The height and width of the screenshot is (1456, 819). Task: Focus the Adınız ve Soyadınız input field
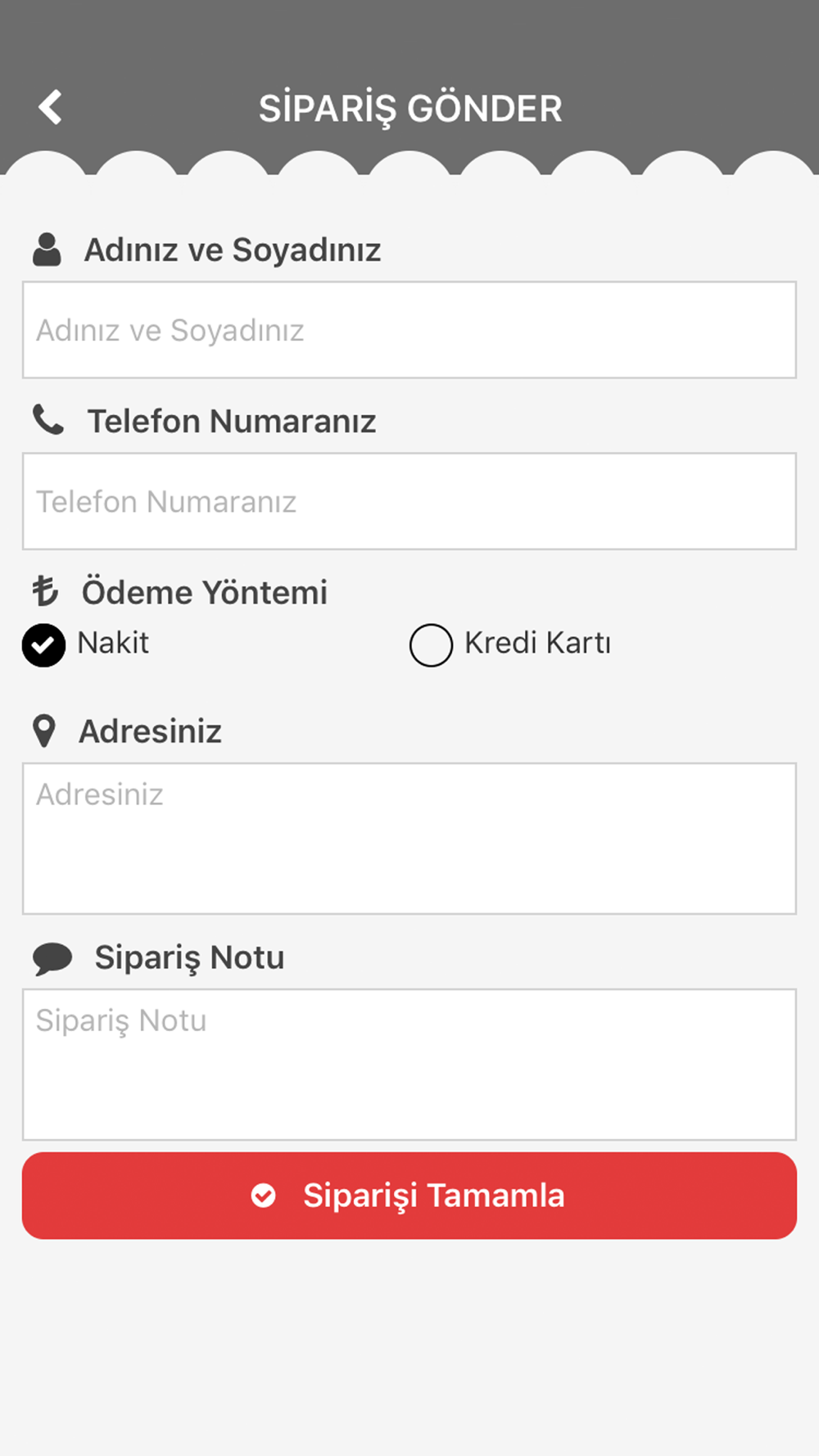409,330
